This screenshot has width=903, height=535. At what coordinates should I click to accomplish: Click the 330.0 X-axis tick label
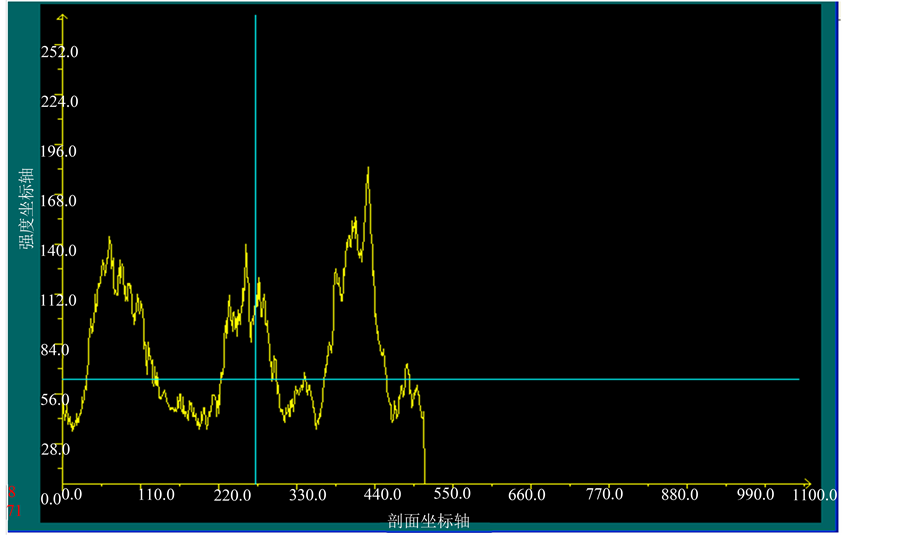click(306, 495)
